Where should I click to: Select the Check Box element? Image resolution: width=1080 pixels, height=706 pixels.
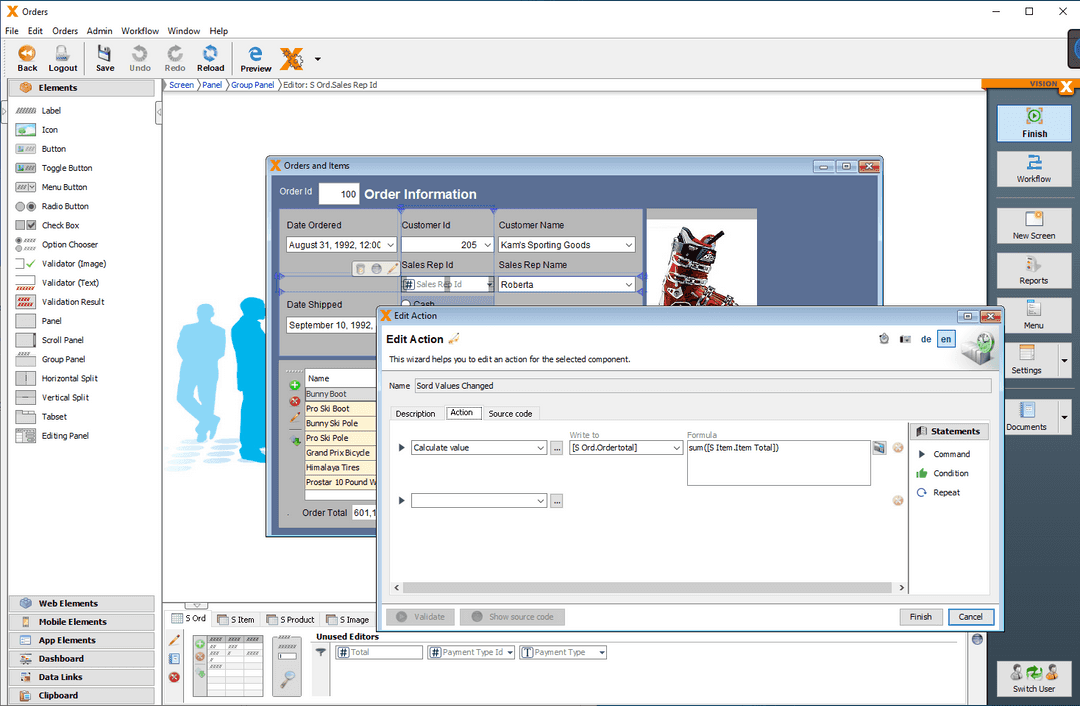point(60,225)
